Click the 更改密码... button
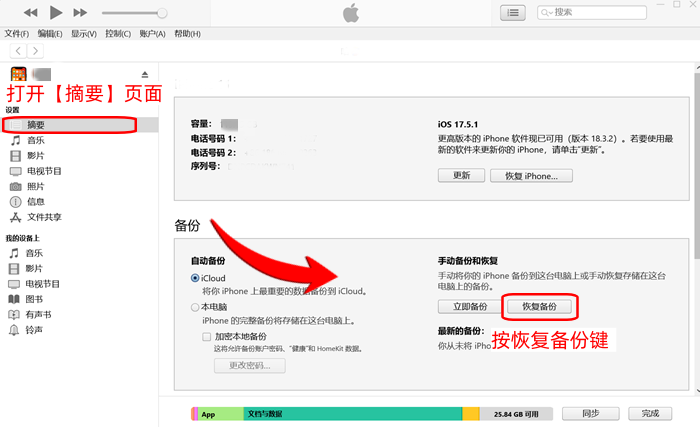Screen dimensions: 700x427 [250, 365]
